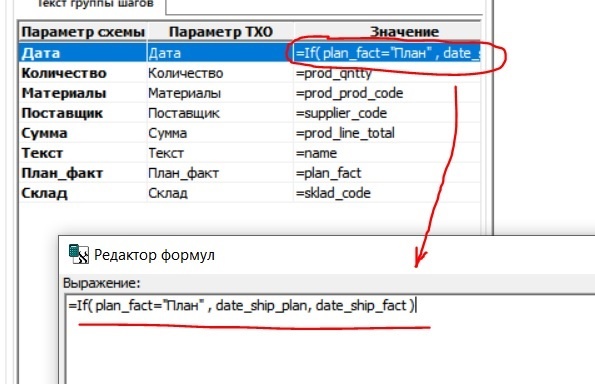The height and width of the screenshot is (384, 595).
Task: Click the =name value cell
Action: pos(387,153)
